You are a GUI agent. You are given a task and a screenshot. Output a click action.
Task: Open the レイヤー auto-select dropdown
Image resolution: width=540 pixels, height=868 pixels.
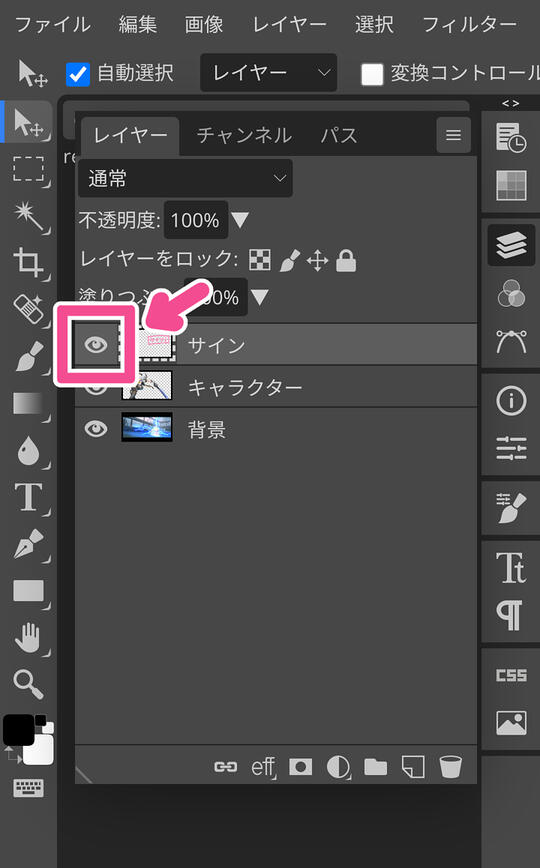pyautogui.click(x=269, y=73)
